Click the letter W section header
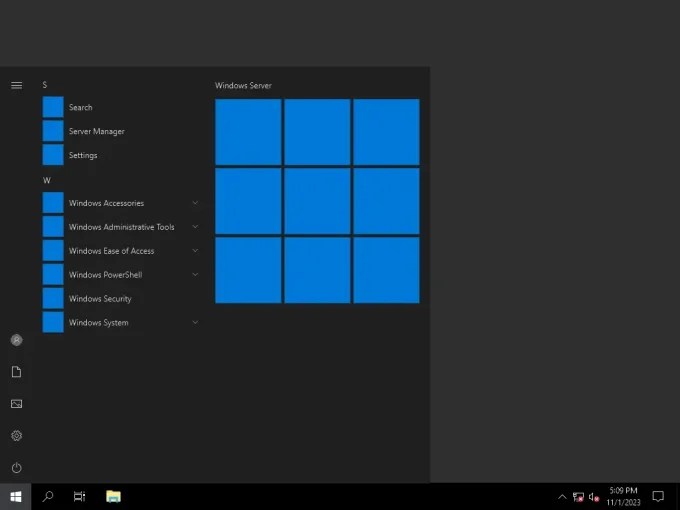 click(x=46, y=180)
